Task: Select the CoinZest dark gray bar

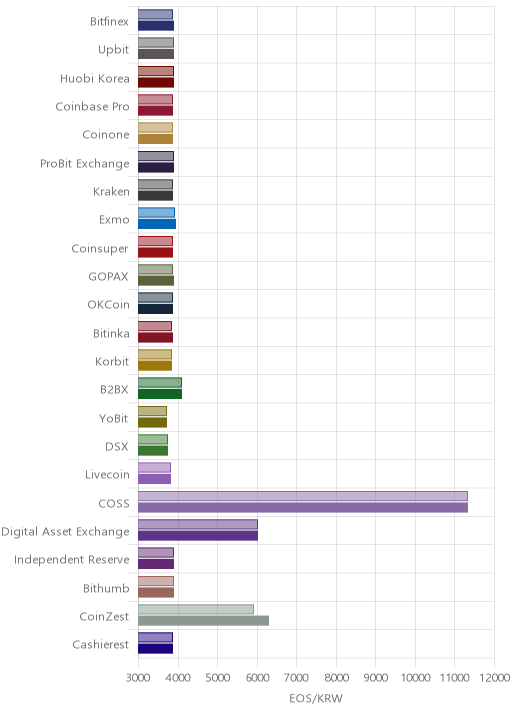Action: (x=203, y=621)
